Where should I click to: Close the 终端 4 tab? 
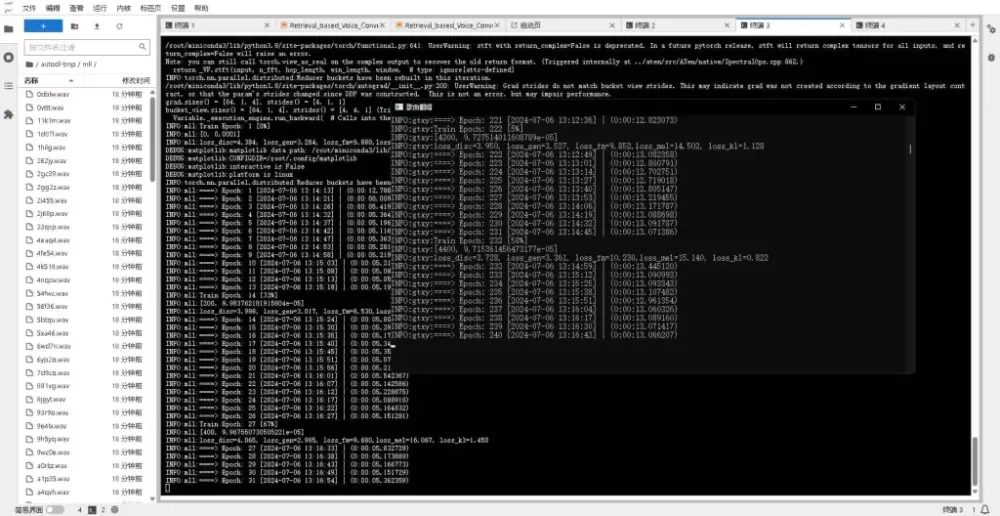[957, 26]
